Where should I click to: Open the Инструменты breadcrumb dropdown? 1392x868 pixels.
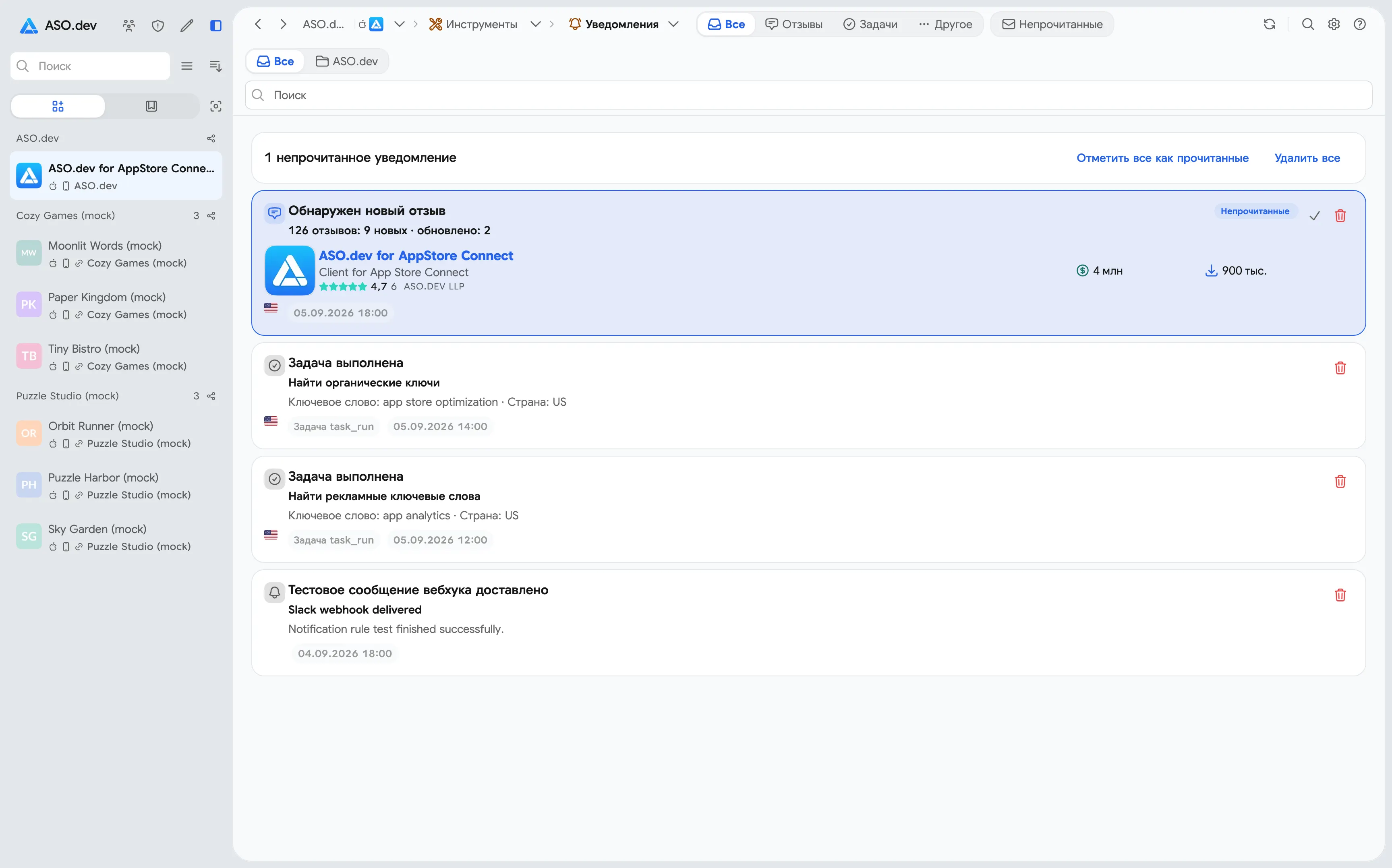pos(535,24)
